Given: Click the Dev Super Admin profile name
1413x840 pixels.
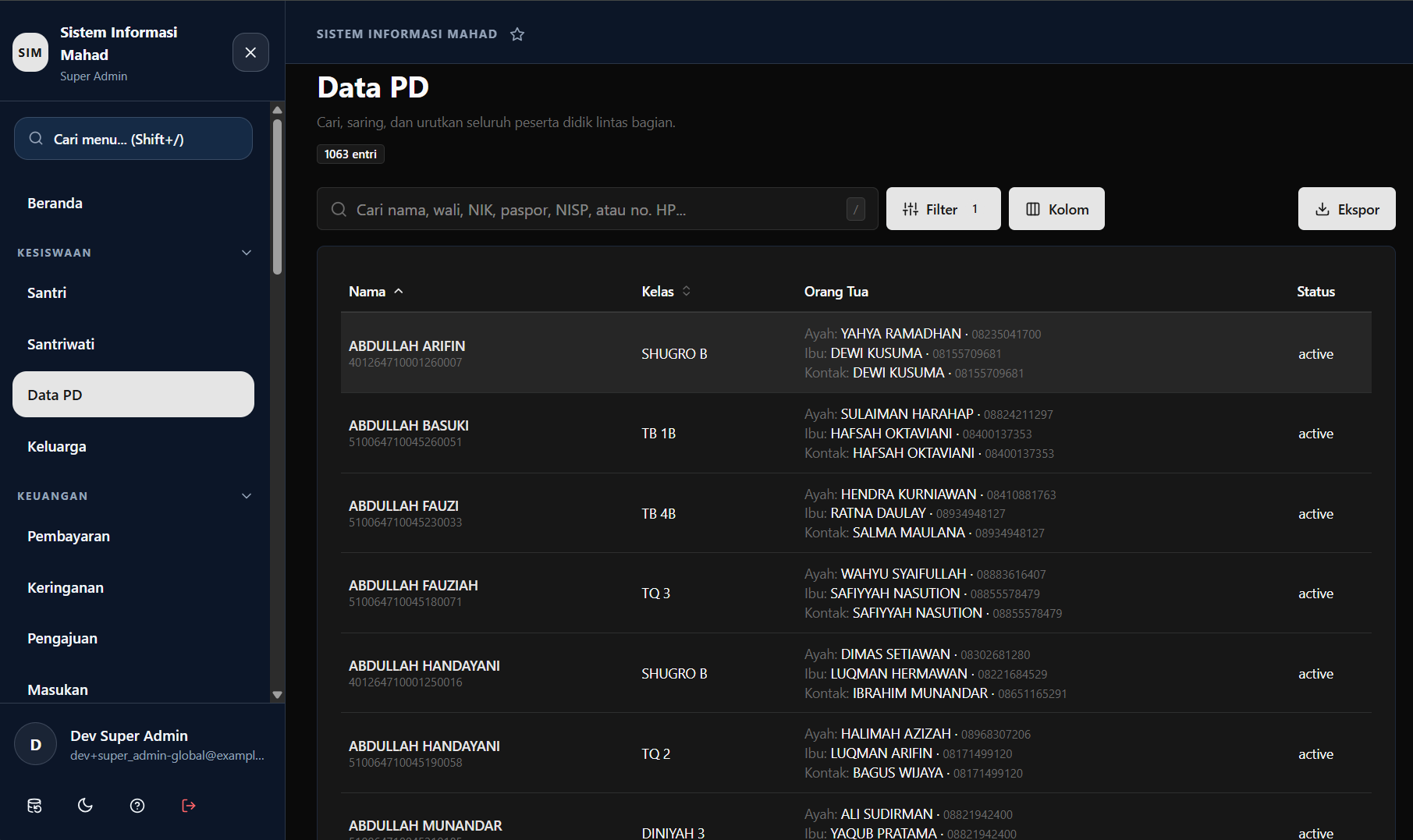Looking at the screenshot, I should click(x=129, y=735).
